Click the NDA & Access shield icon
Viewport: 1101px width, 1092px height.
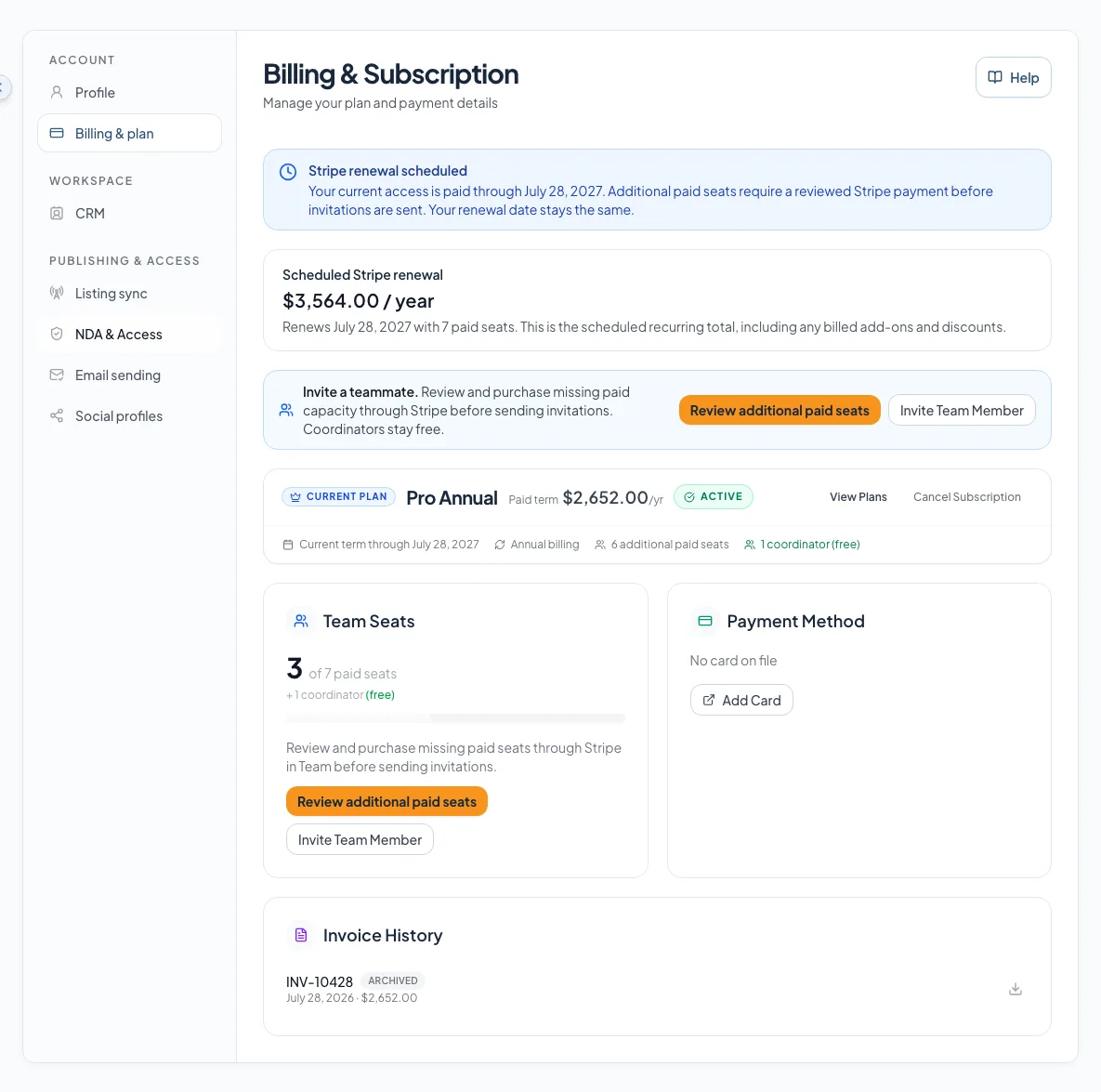57,335
